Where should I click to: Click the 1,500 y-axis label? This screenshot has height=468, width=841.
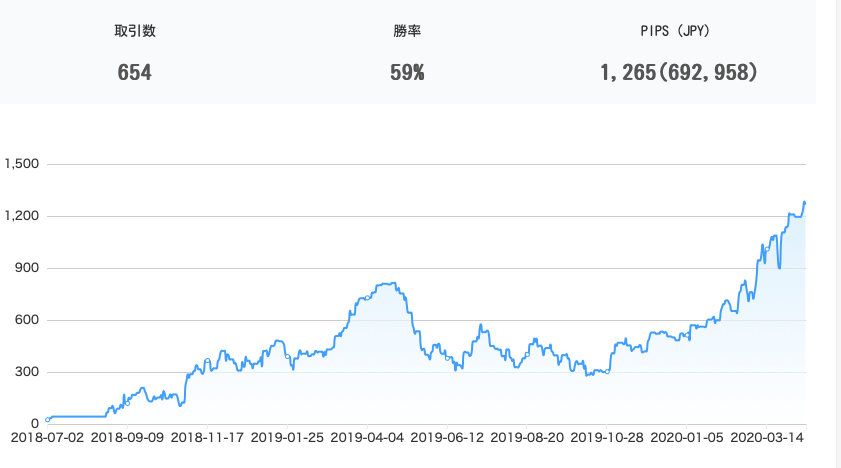22,164
